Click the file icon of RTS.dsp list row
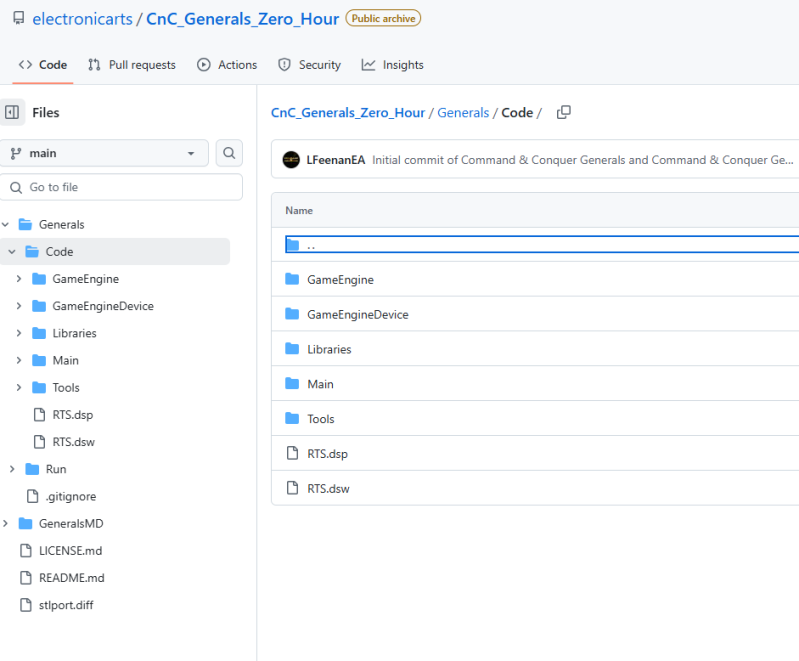The image size is (799, 661). click(292, 453)
